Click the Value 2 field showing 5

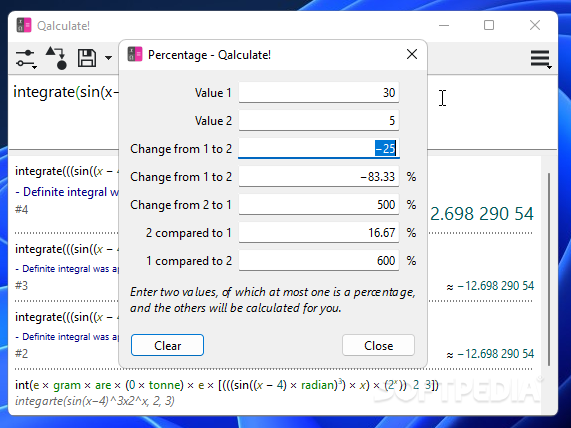(319, 121)
